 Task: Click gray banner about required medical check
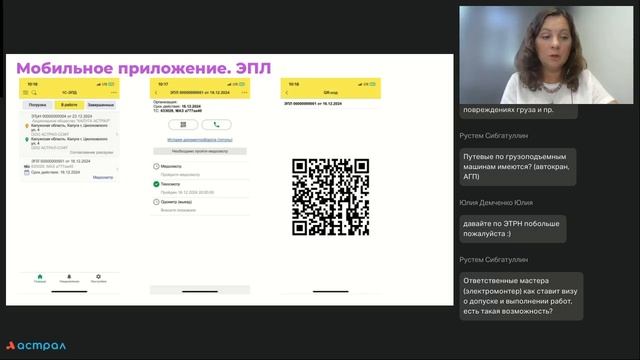pyautogui.click(x=200, y=151)
